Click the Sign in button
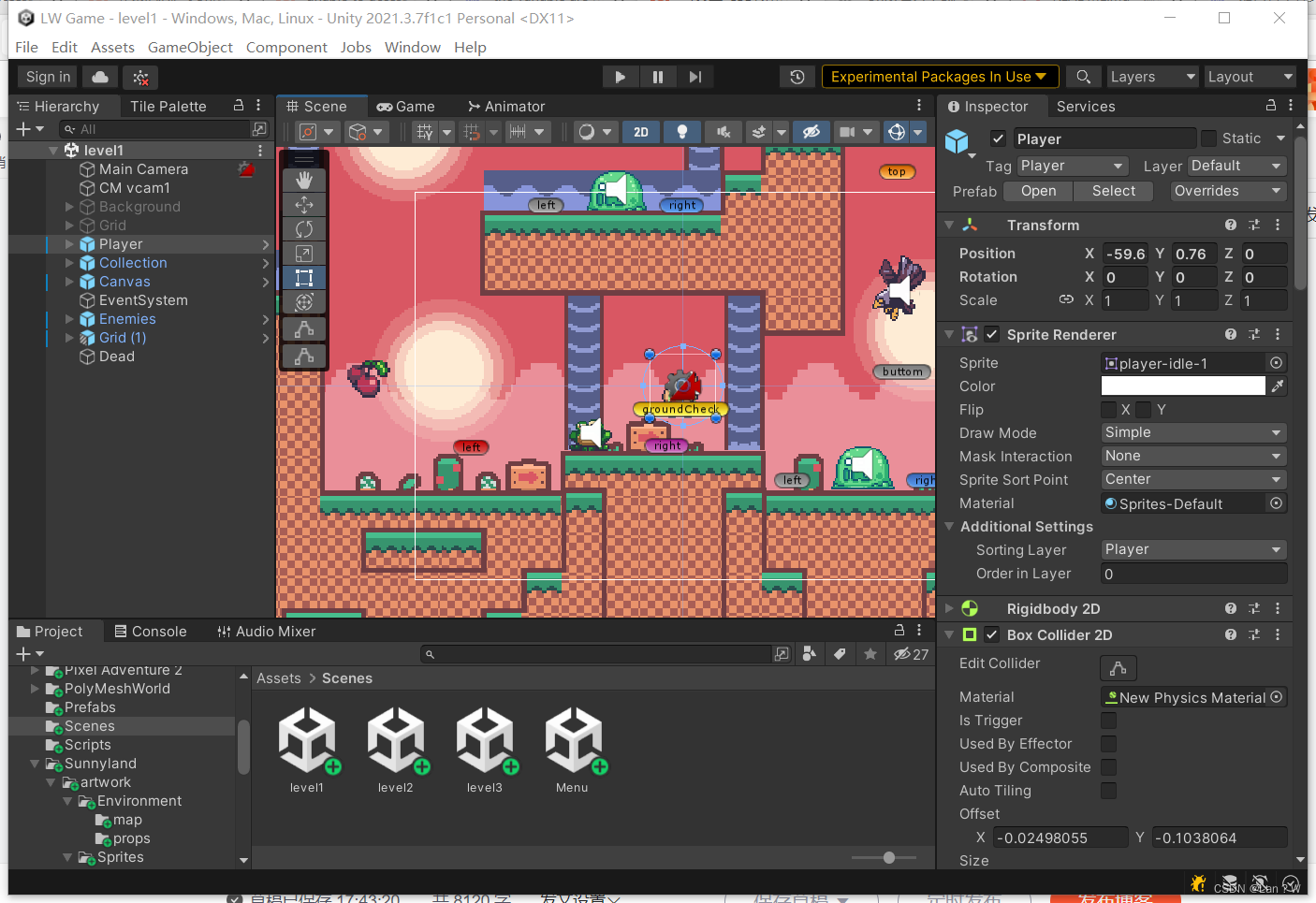The width and height of the screenshot is (1316, 903). tap(48, 77)
